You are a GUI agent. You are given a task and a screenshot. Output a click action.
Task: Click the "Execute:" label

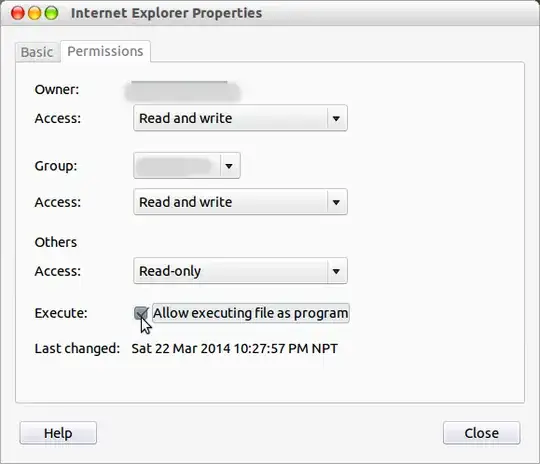point(61,313)
